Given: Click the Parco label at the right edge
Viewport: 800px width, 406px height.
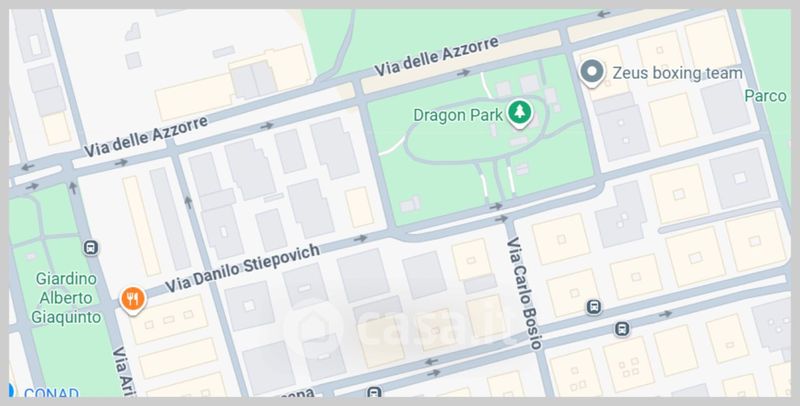Looking at the screenshot, I should [x=765, y=96].
